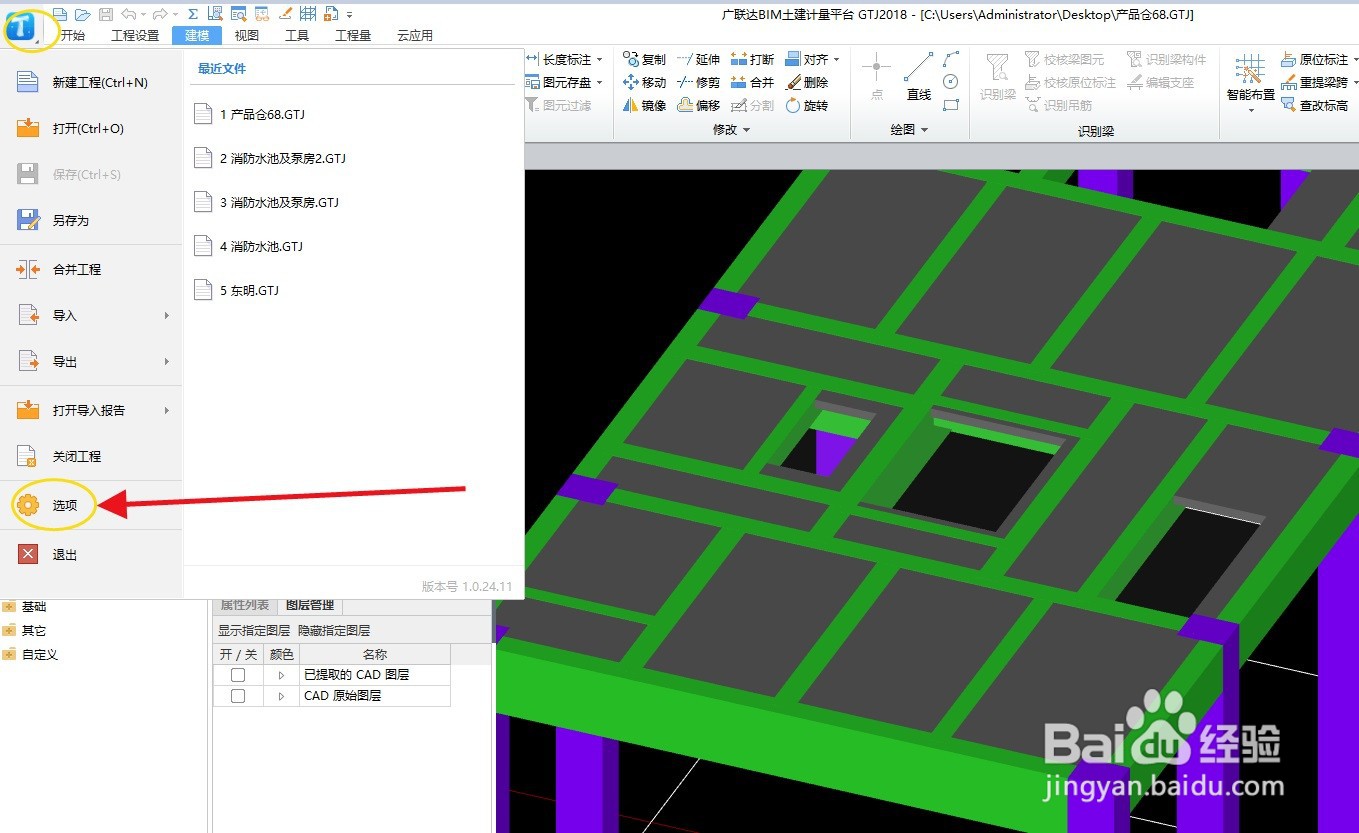Click the 重提梁跨 tool
Viewport: 1359px width, 833px height.
1314,82
